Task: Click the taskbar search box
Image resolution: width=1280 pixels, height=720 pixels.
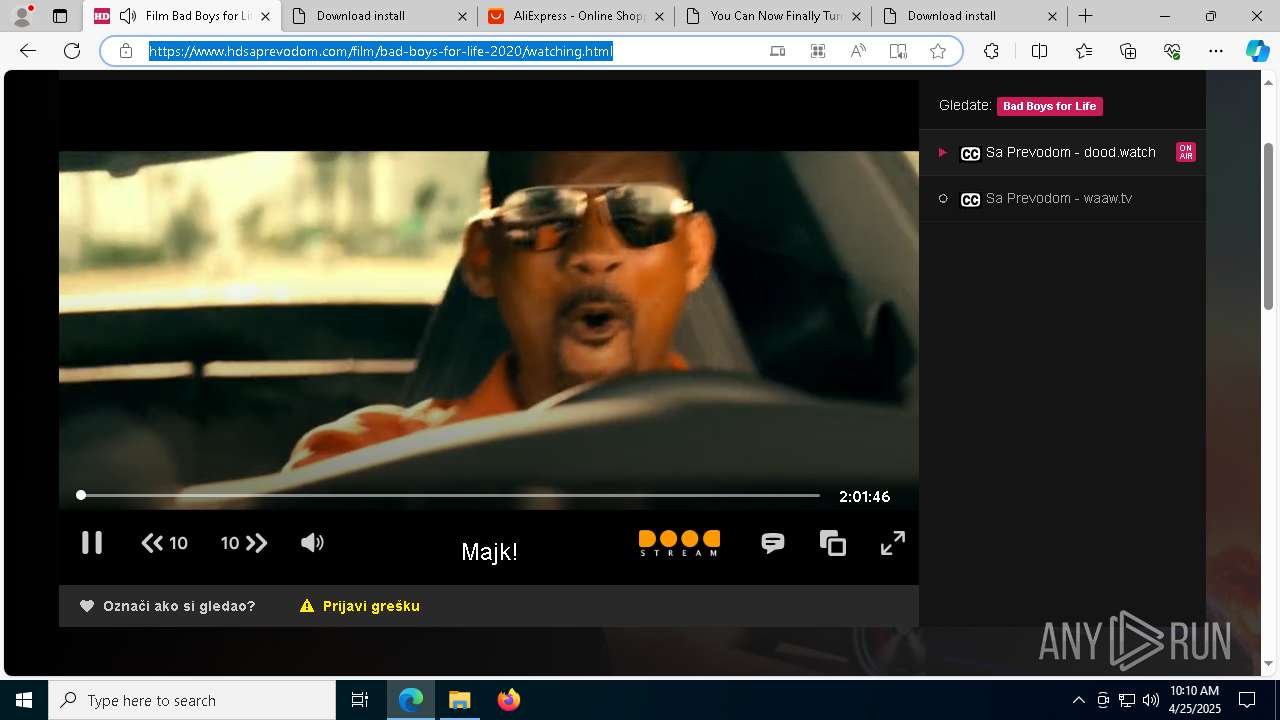Action: pyautogui.click(x=192, y=700)
